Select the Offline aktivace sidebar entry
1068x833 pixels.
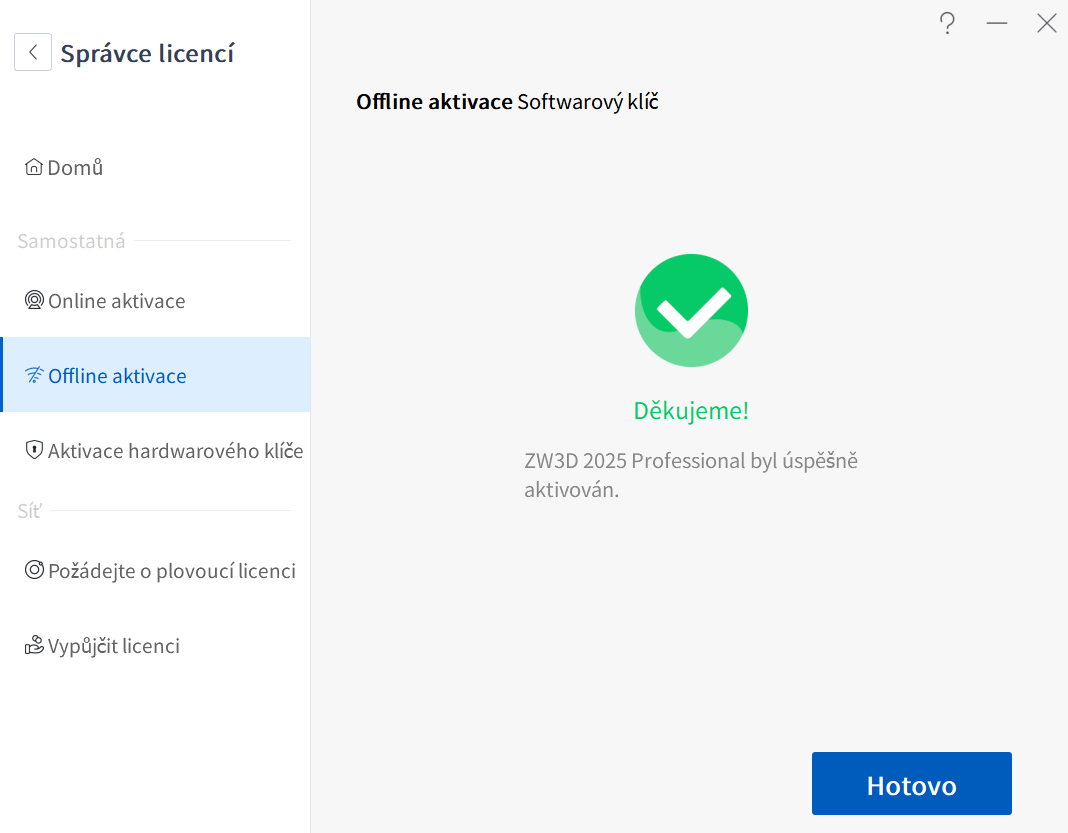(115, 375)
